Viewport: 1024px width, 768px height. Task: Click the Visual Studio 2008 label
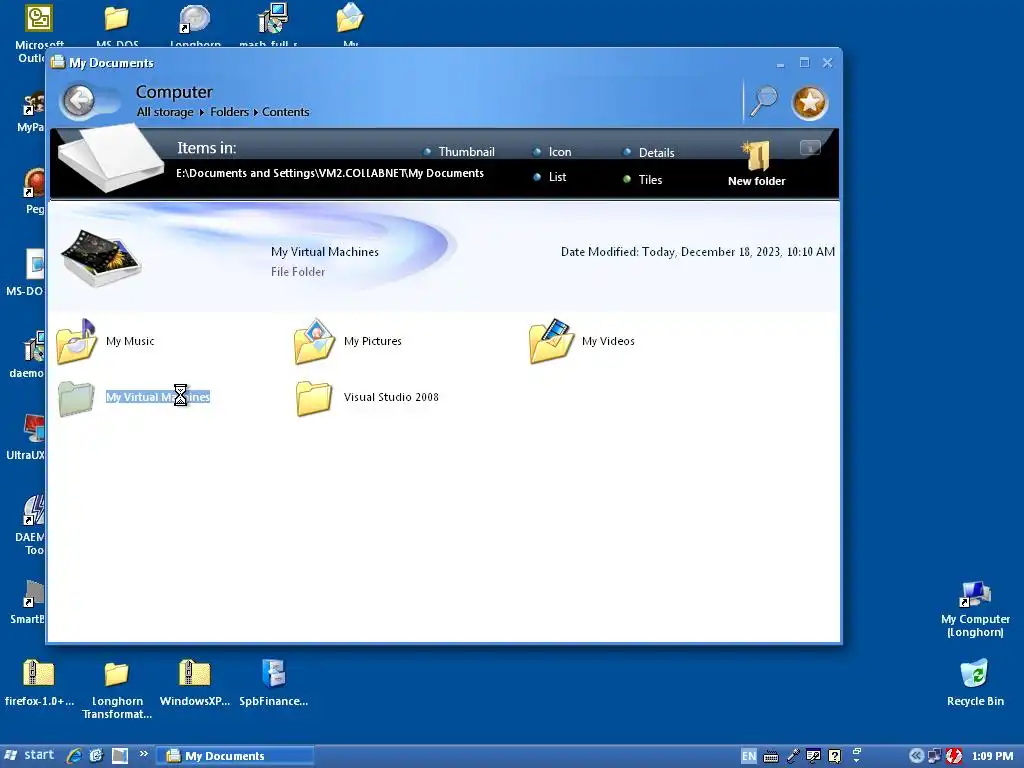pyautogui.click(x=391, y=397)
